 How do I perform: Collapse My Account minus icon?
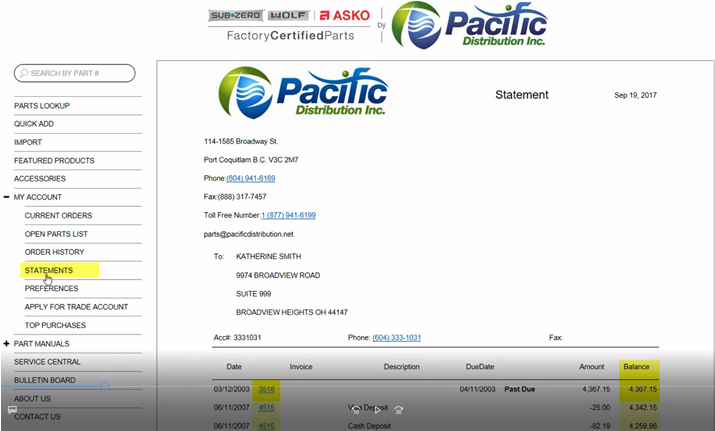(x=6, y=197)
